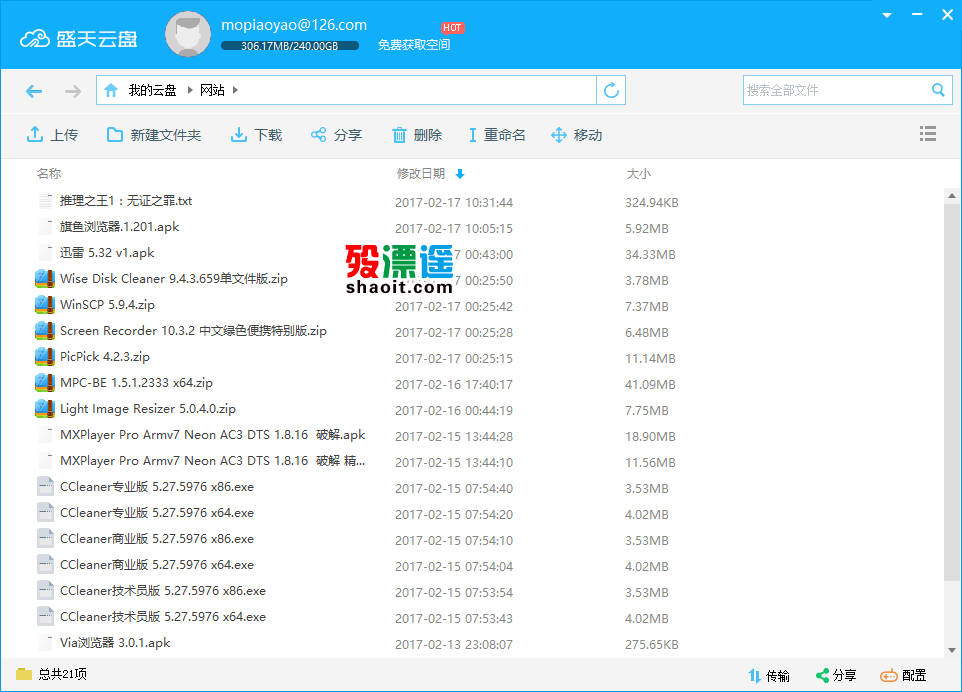Select file 迅雷 5.32 v1.apk
This screenshot has width=962, height=692.
(x=107, y=253)
